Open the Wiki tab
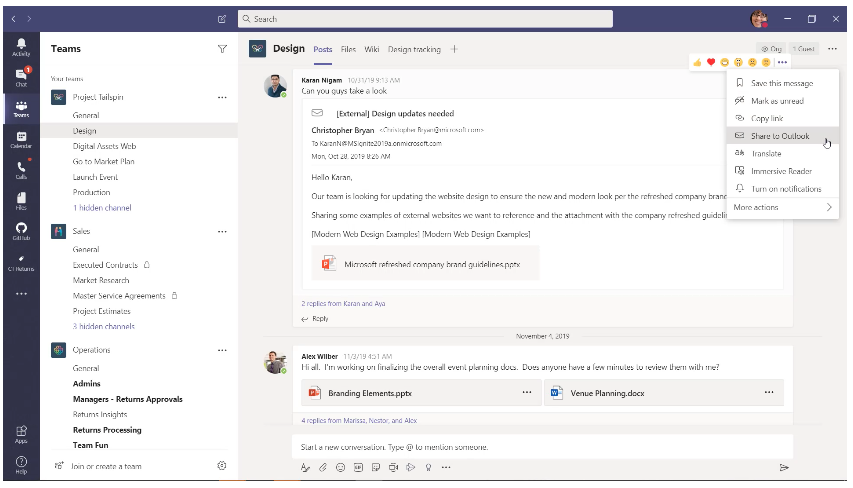The width and height of the screenshot is (853, 488). [x=372, y=50]
